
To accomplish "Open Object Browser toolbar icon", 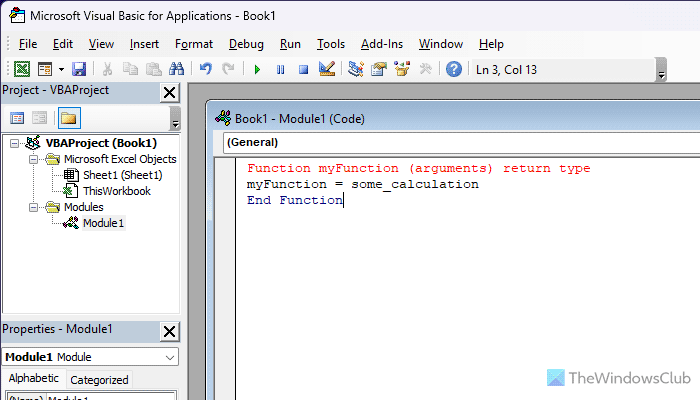I will tap(402, 69).
